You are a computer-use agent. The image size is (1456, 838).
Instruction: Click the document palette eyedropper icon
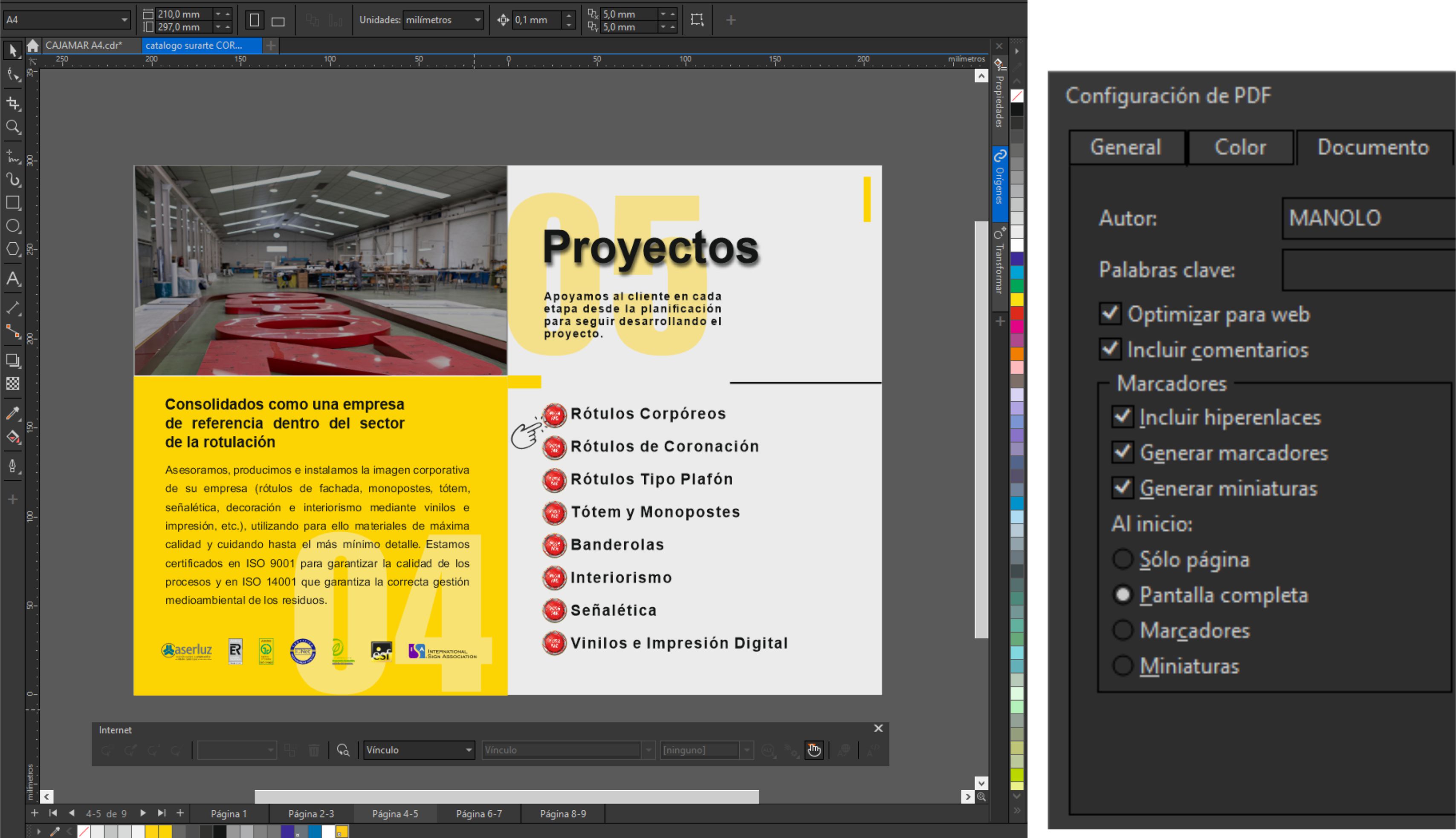[55, 832]
